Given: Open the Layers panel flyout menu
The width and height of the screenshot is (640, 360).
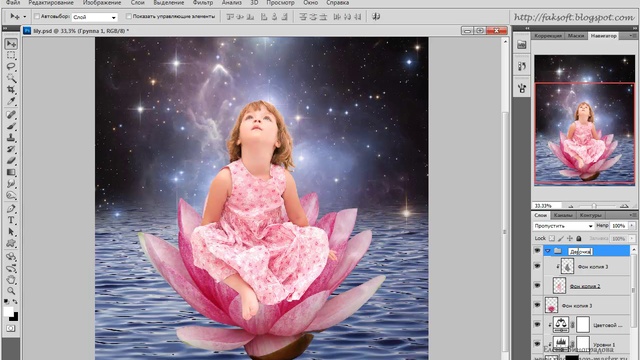Looking at the screenshot, I should click(634, 215).
